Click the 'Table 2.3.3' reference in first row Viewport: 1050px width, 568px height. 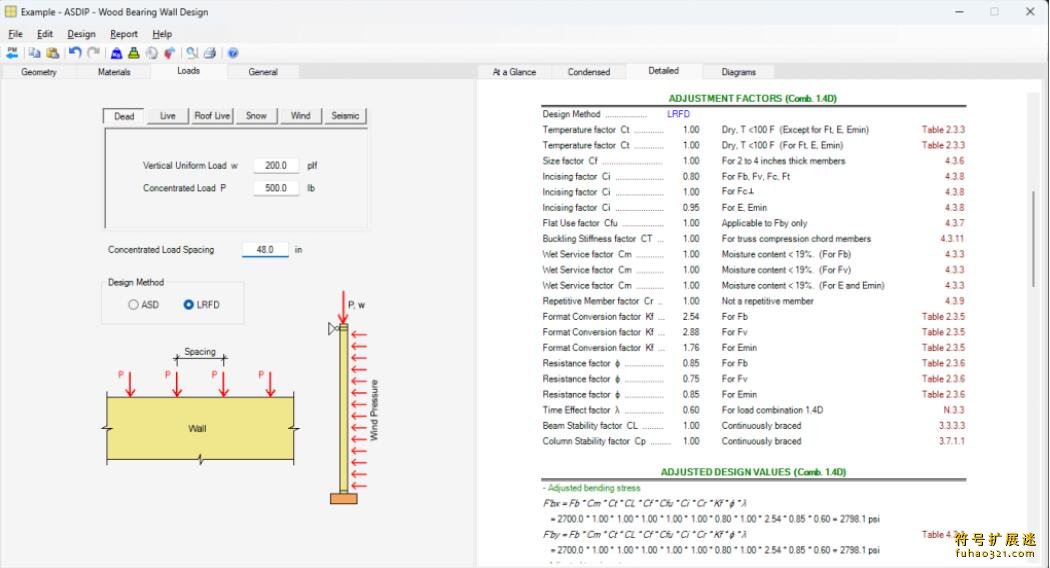[943, 130]
